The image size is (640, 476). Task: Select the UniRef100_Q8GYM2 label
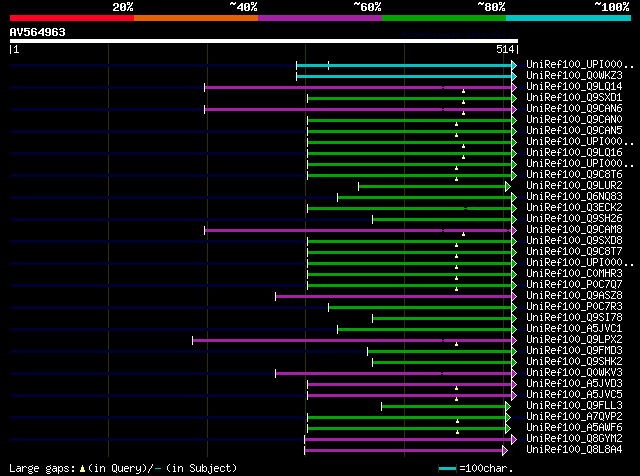point(574,439)
